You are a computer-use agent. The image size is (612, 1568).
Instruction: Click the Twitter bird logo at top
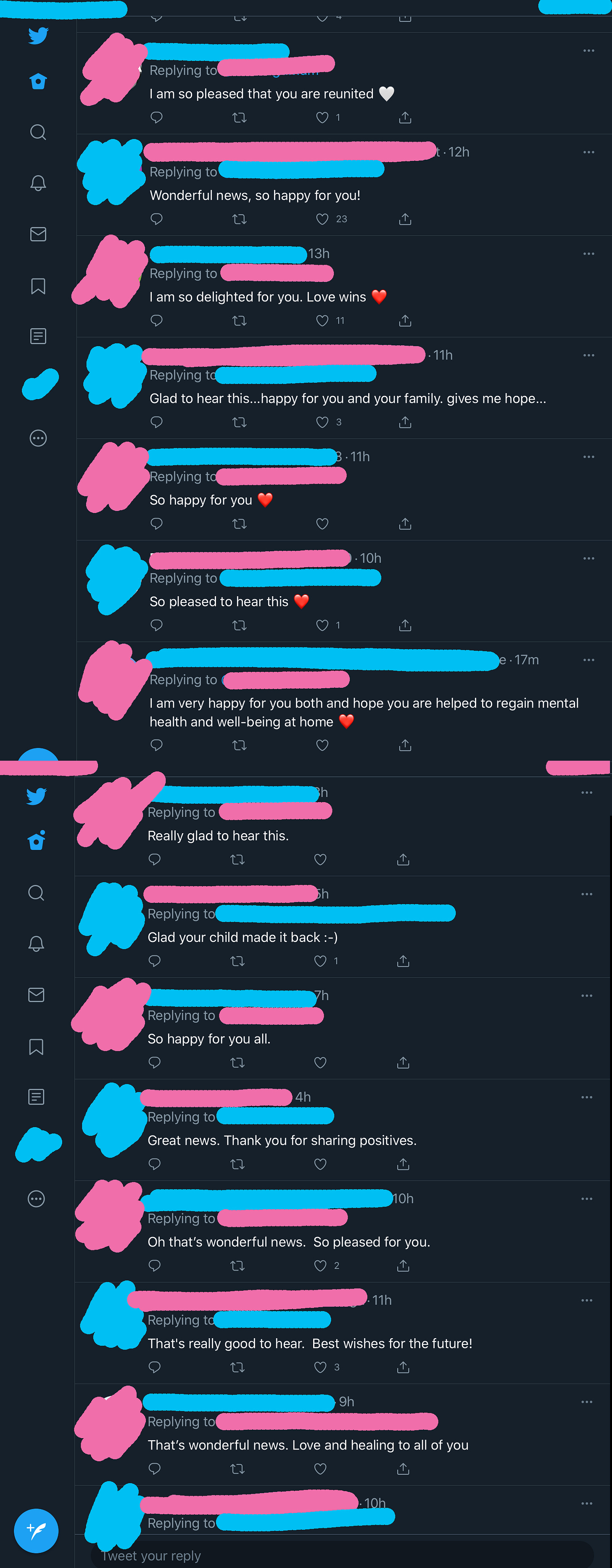pos(38,35)
